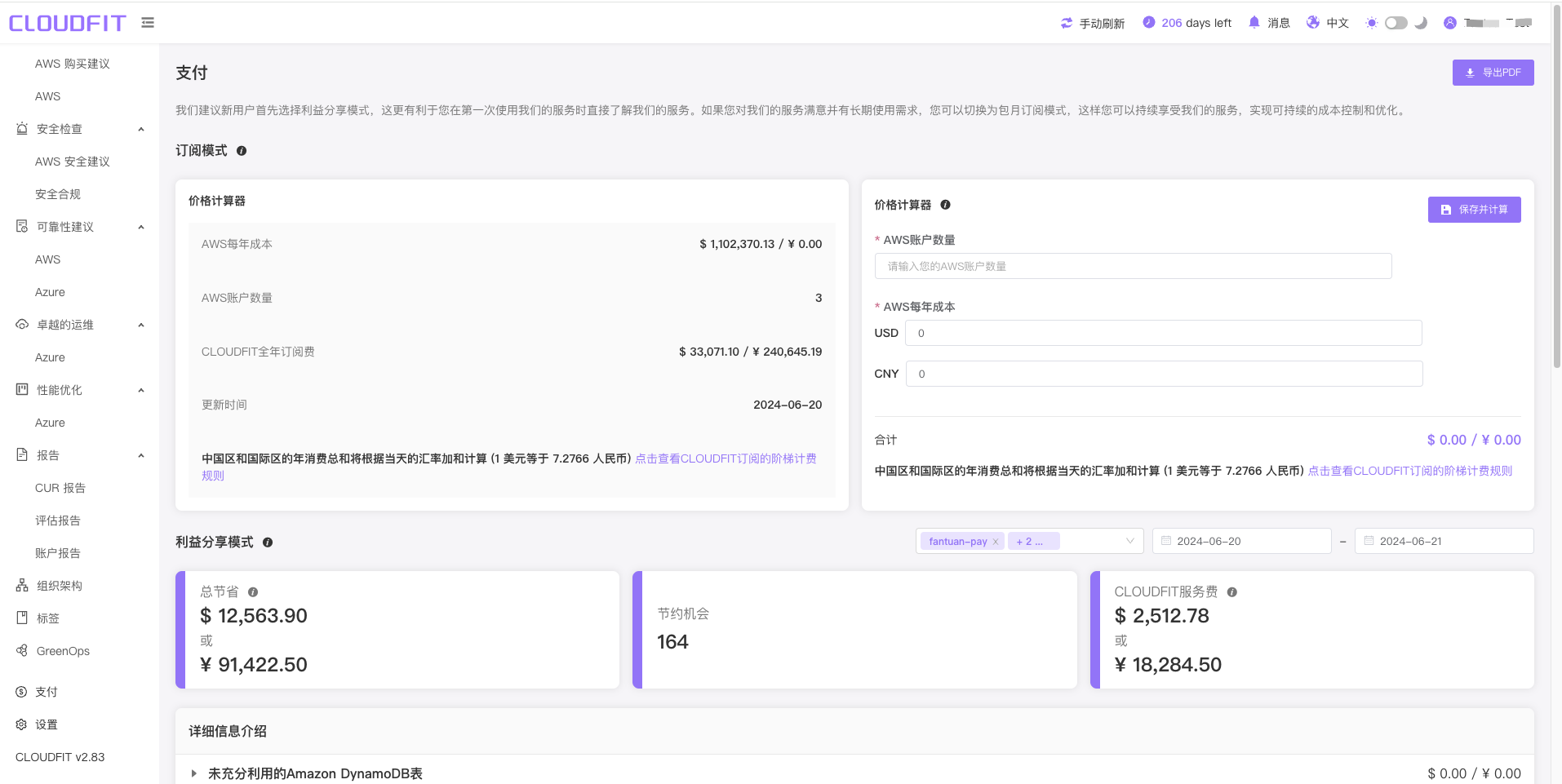
Task: Collapse the 报告 menu chevron
Action: point(141,455)
